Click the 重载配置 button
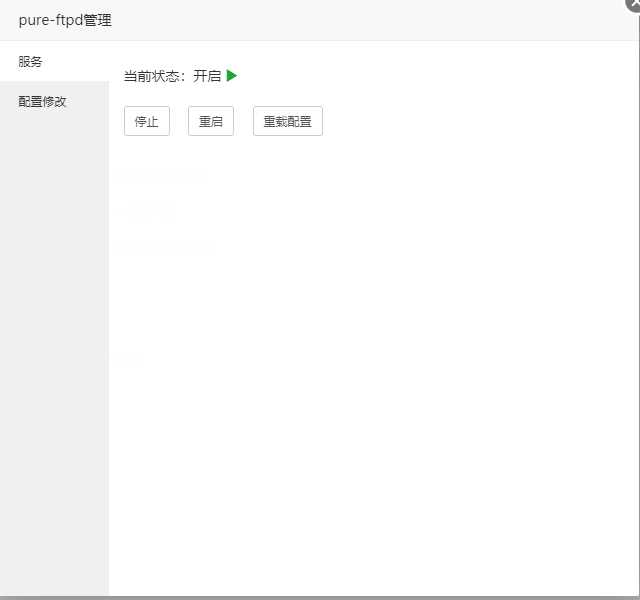The image size is (640, 600). click(288, 121)
